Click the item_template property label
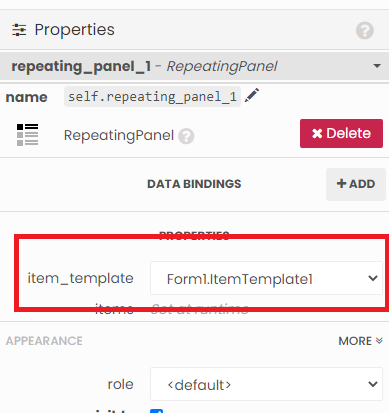Viewport: 389px width, 413px height. [x=80, y=278]
